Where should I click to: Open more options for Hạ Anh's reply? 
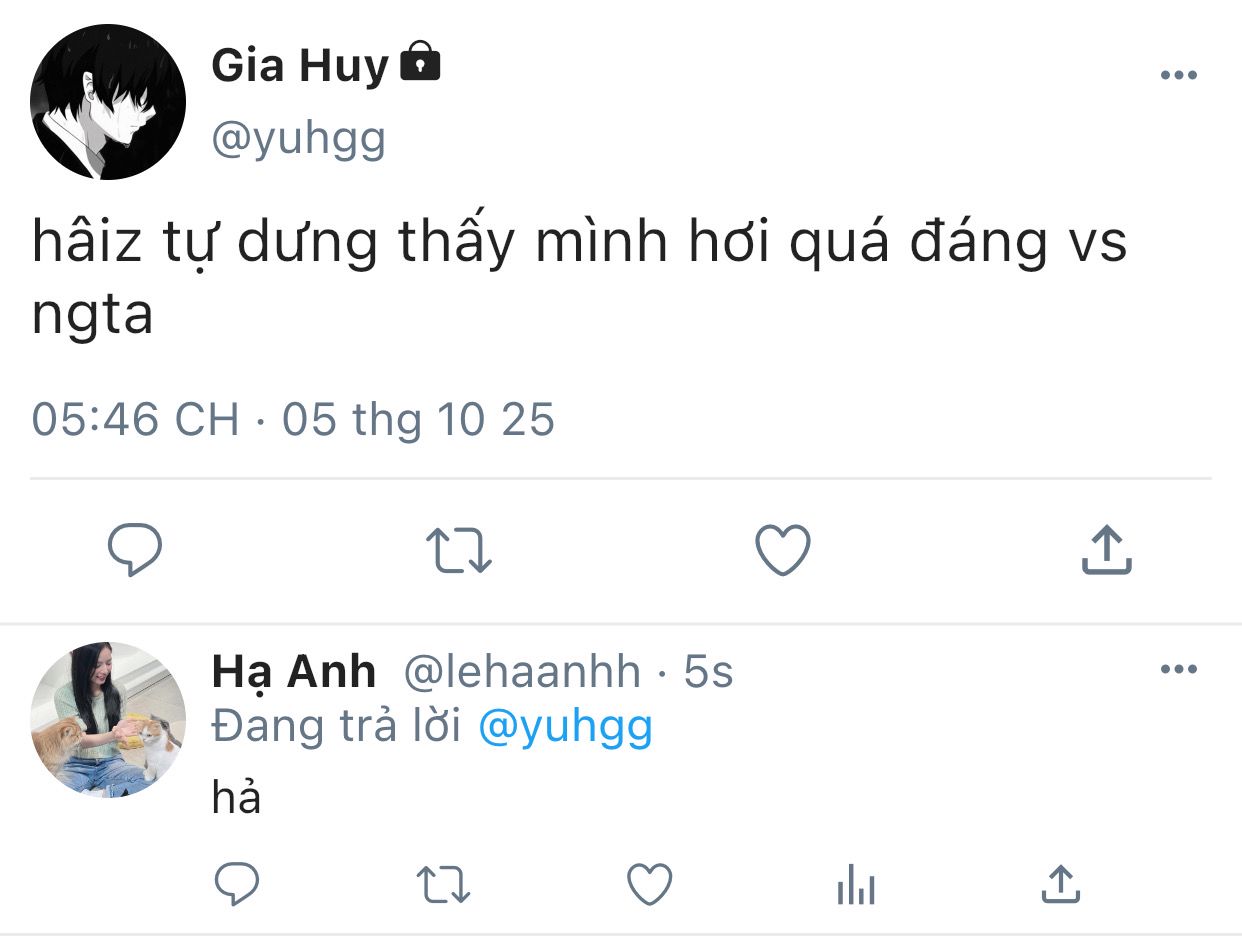point(1178,670)
